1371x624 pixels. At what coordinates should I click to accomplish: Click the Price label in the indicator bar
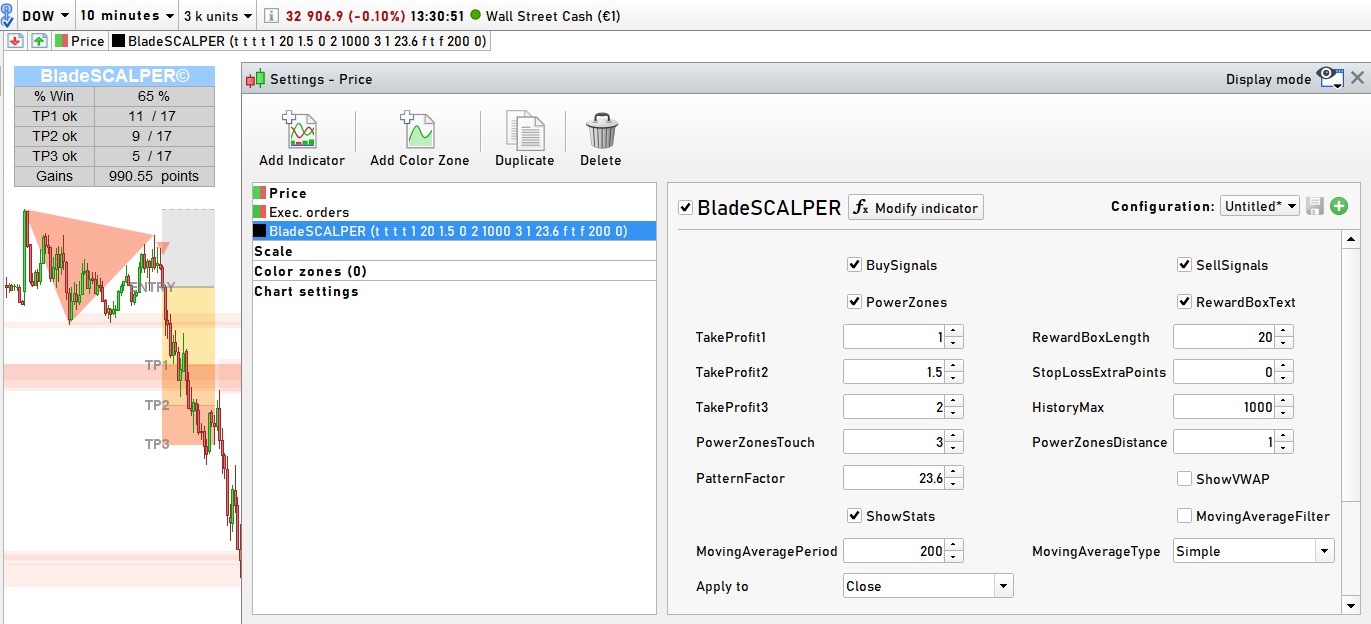[88, 41]
